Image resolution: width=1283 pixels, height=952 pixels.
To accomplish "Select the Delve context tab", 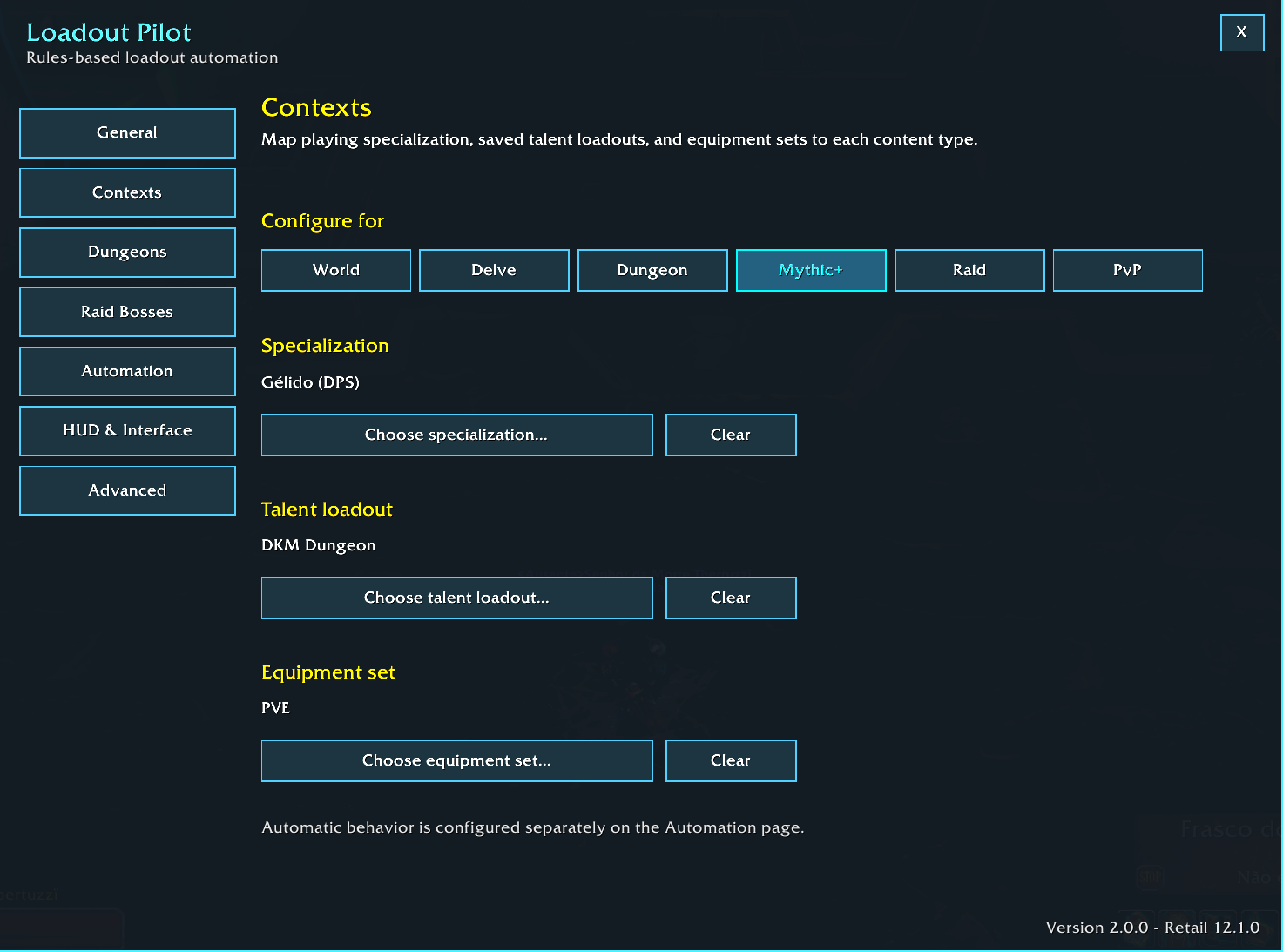I will [x=494, y=270].
